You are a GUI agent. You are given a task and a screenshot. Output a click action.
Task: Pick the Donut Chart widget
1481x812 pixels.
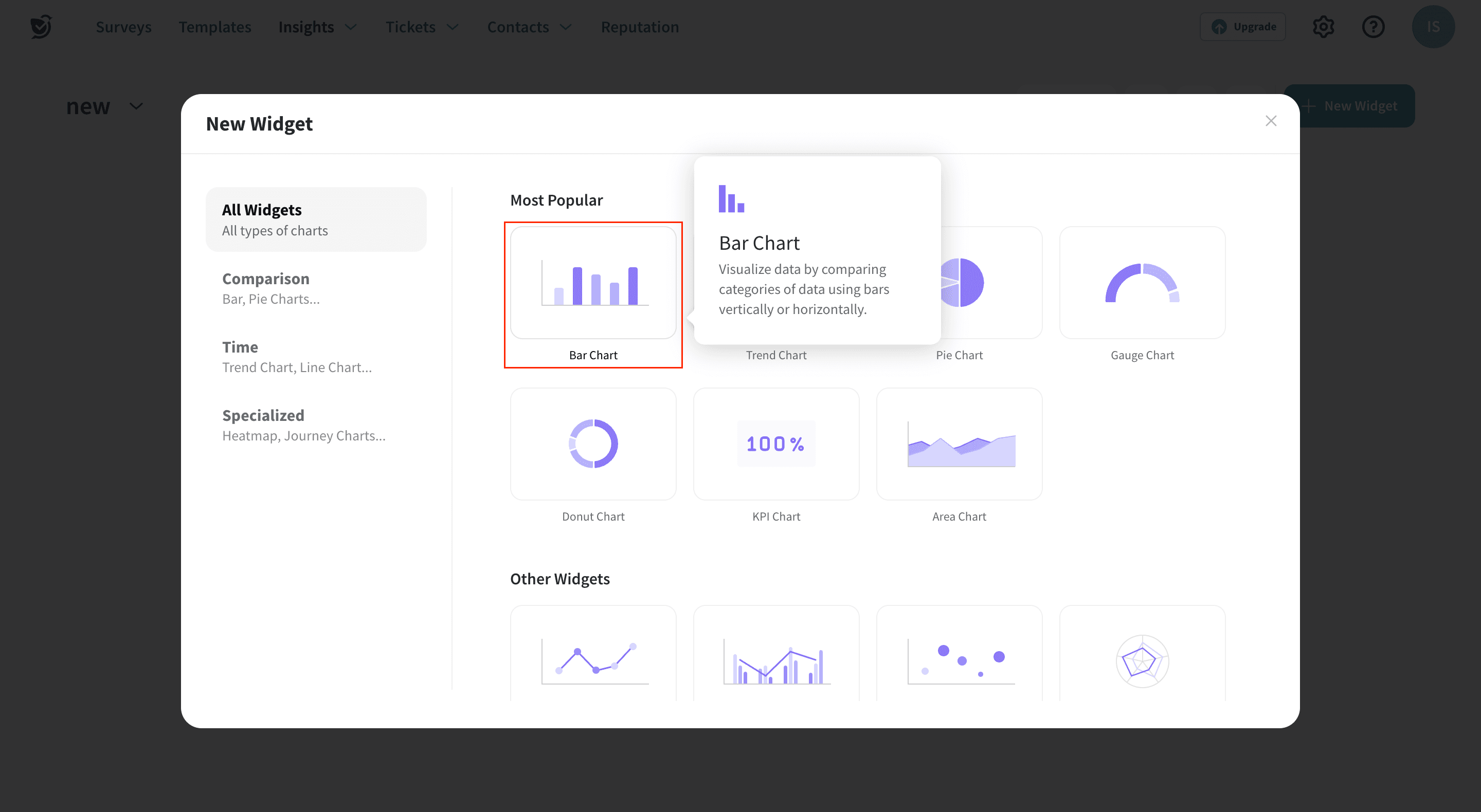[x=593, y=444]
